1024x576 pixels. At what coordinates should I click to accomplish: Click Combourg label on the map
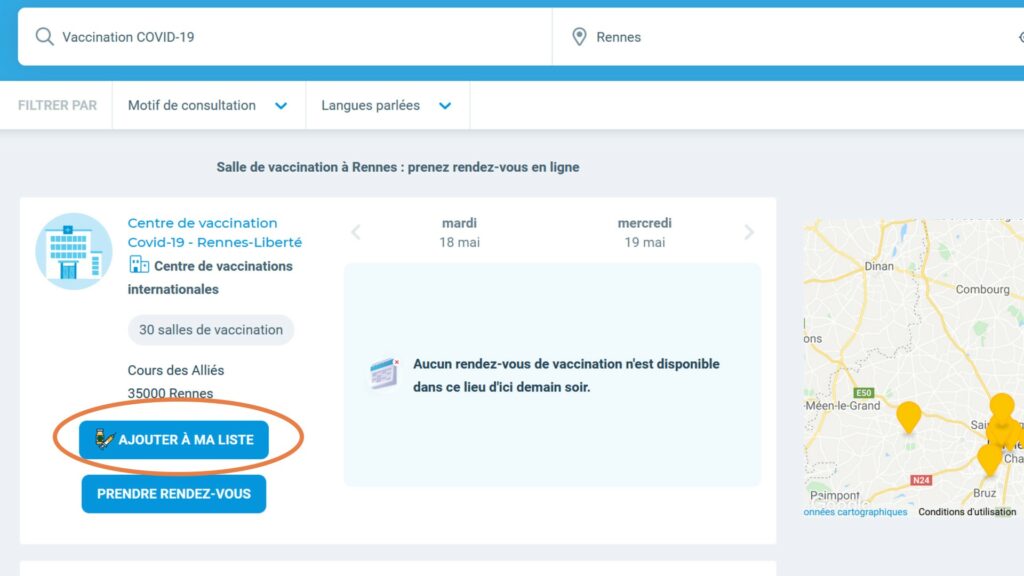pos(982,289)
